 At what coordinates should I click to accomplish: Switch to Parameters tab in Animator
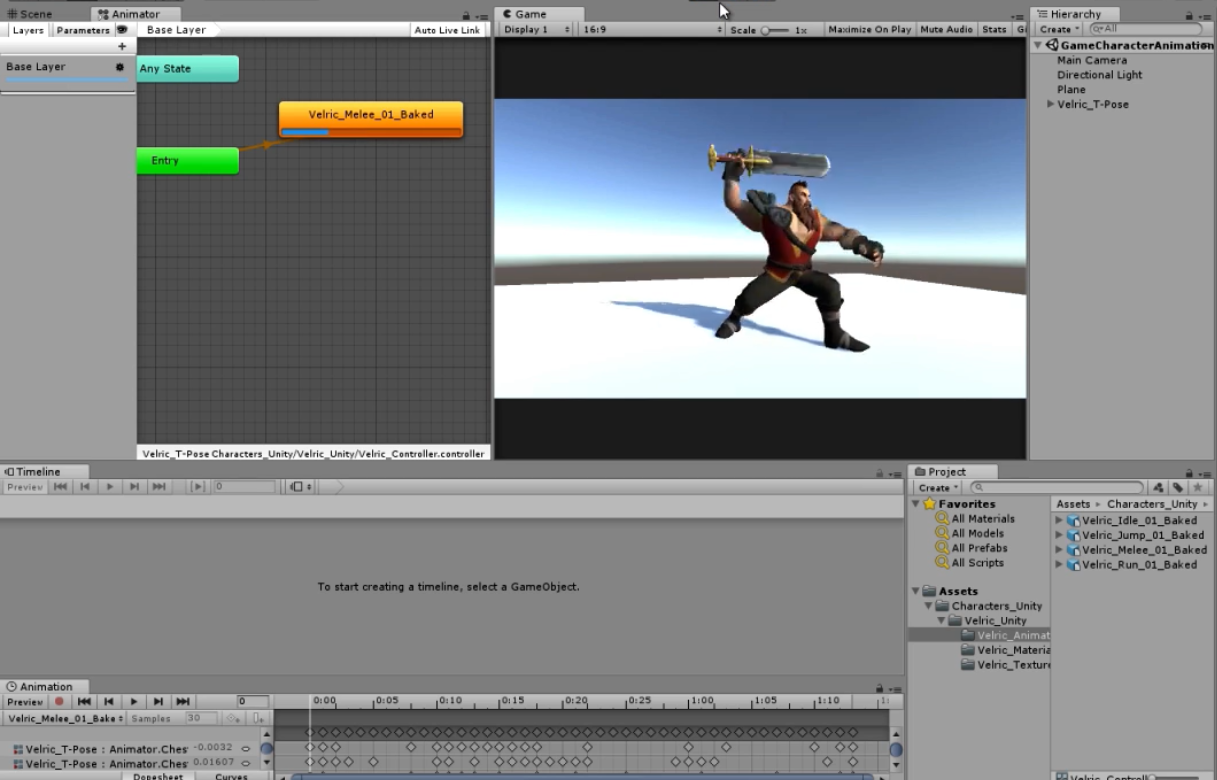(x=82, y=30)
